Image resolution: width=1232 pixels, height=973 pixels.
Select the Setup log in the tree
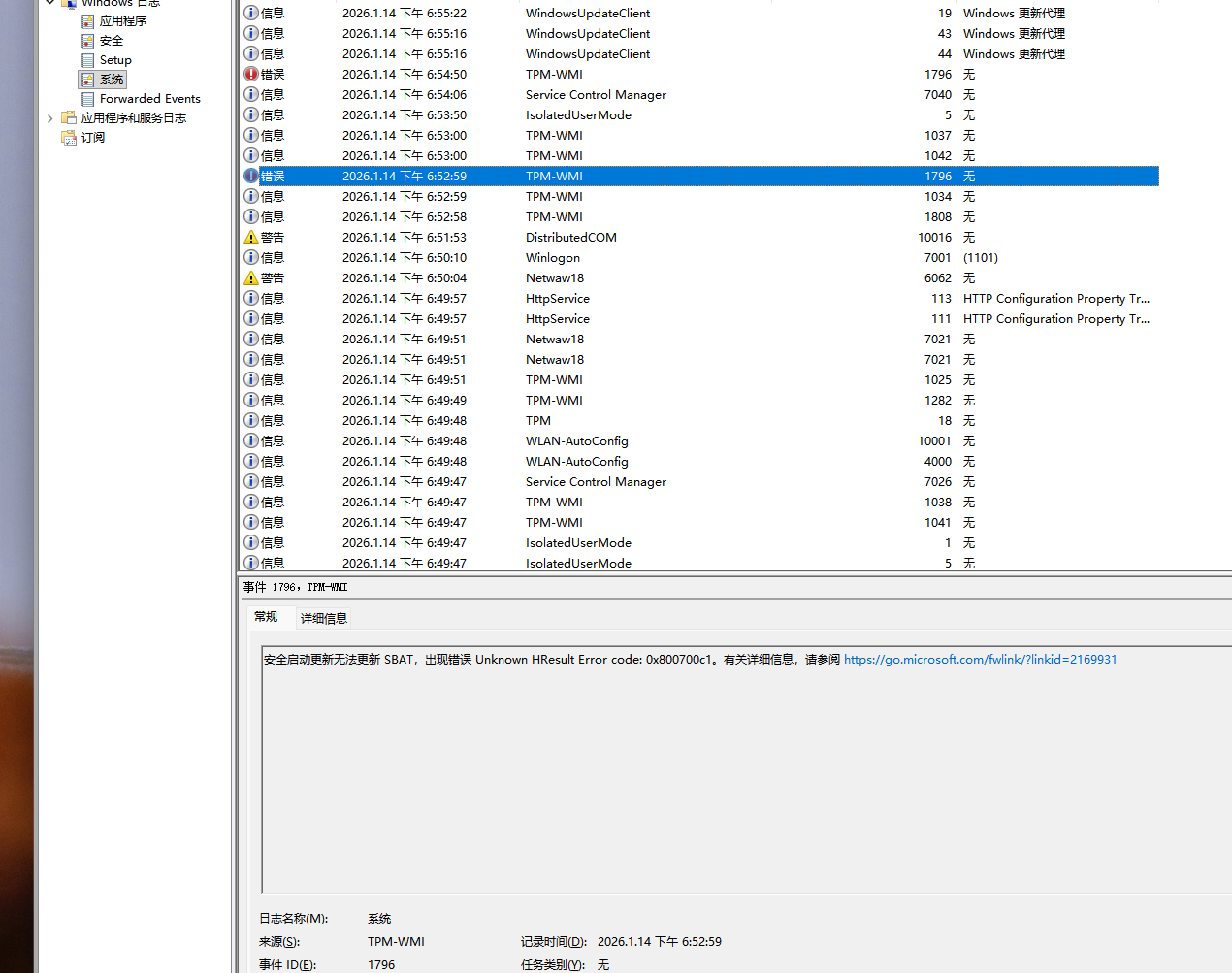[115, 59]
